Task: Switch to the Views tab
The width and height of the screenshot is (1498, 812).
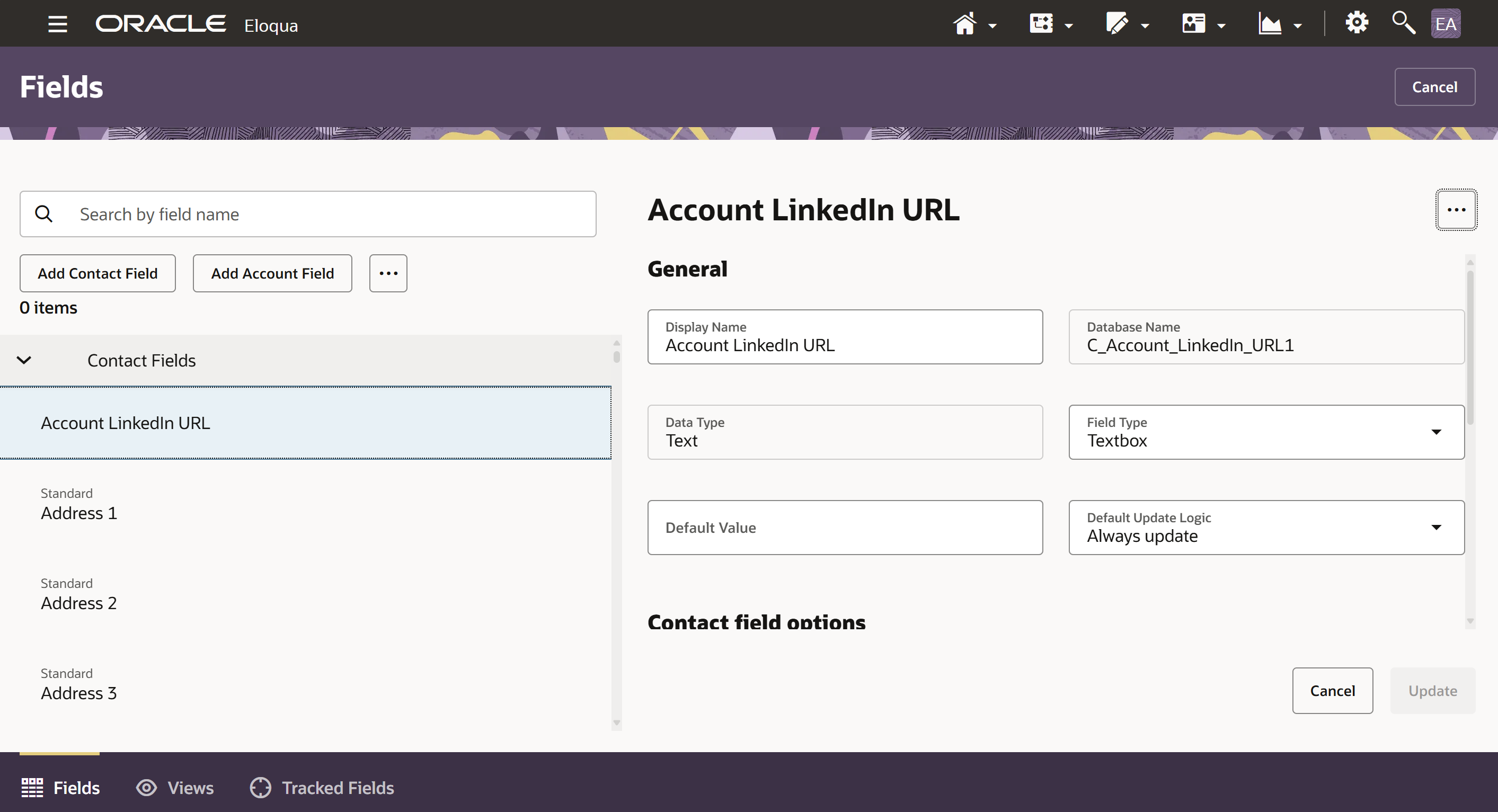Action: tap(175, 788)
